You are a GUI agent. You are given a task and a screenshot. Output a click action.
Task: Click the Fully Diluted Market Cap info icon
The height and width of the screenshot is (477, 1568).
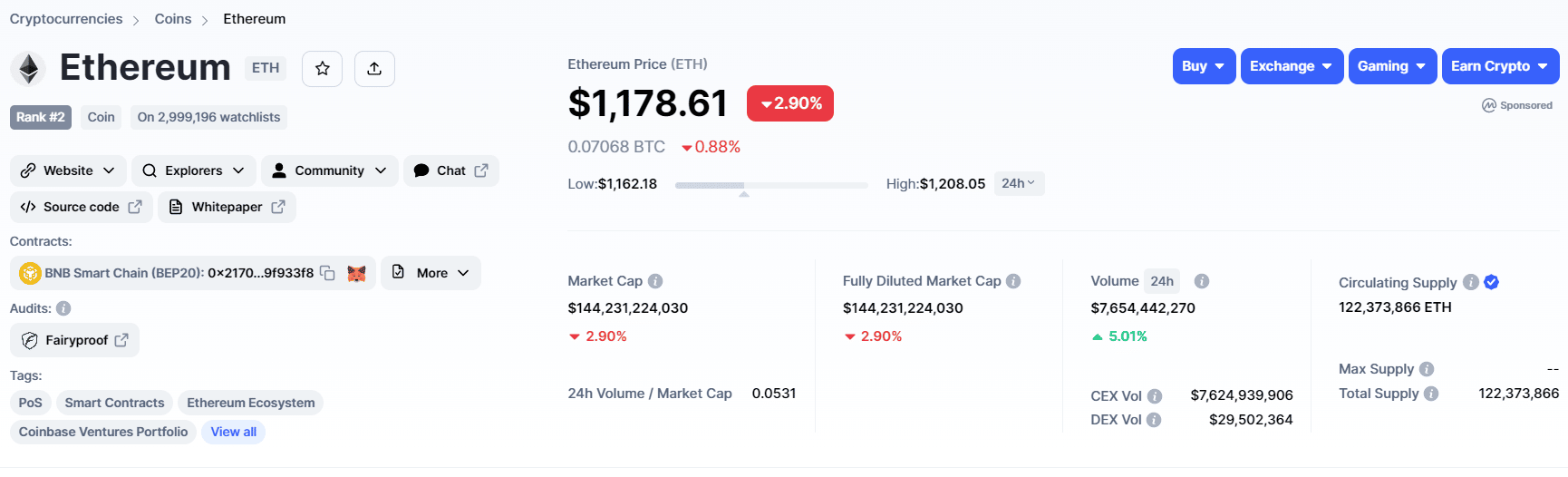[1013, 281]
